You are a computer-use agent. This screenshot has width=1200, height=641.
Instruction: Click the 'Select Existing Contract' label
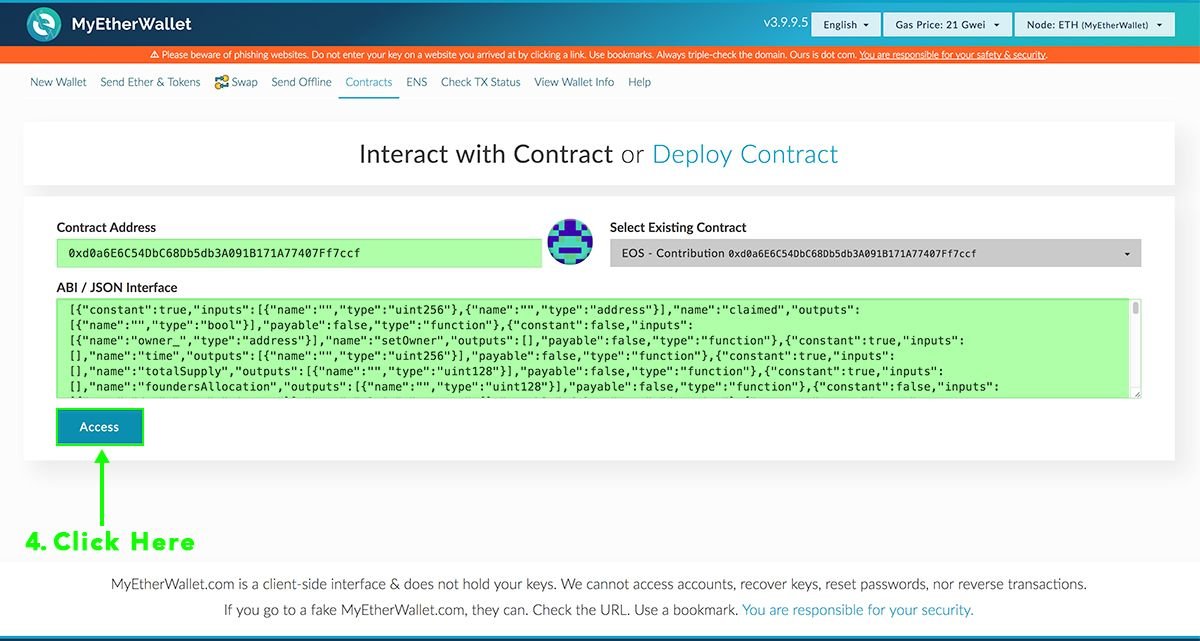pos(678,227)
